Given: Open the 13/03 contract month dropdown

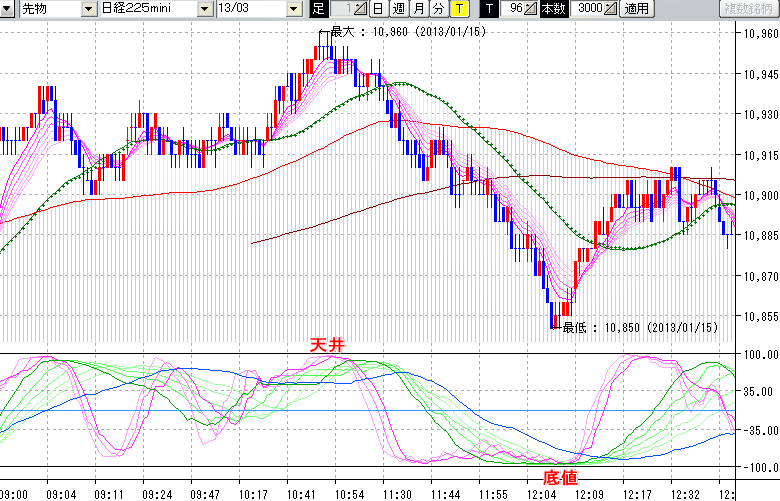Looking at the screenshot, I should [293, 9].
